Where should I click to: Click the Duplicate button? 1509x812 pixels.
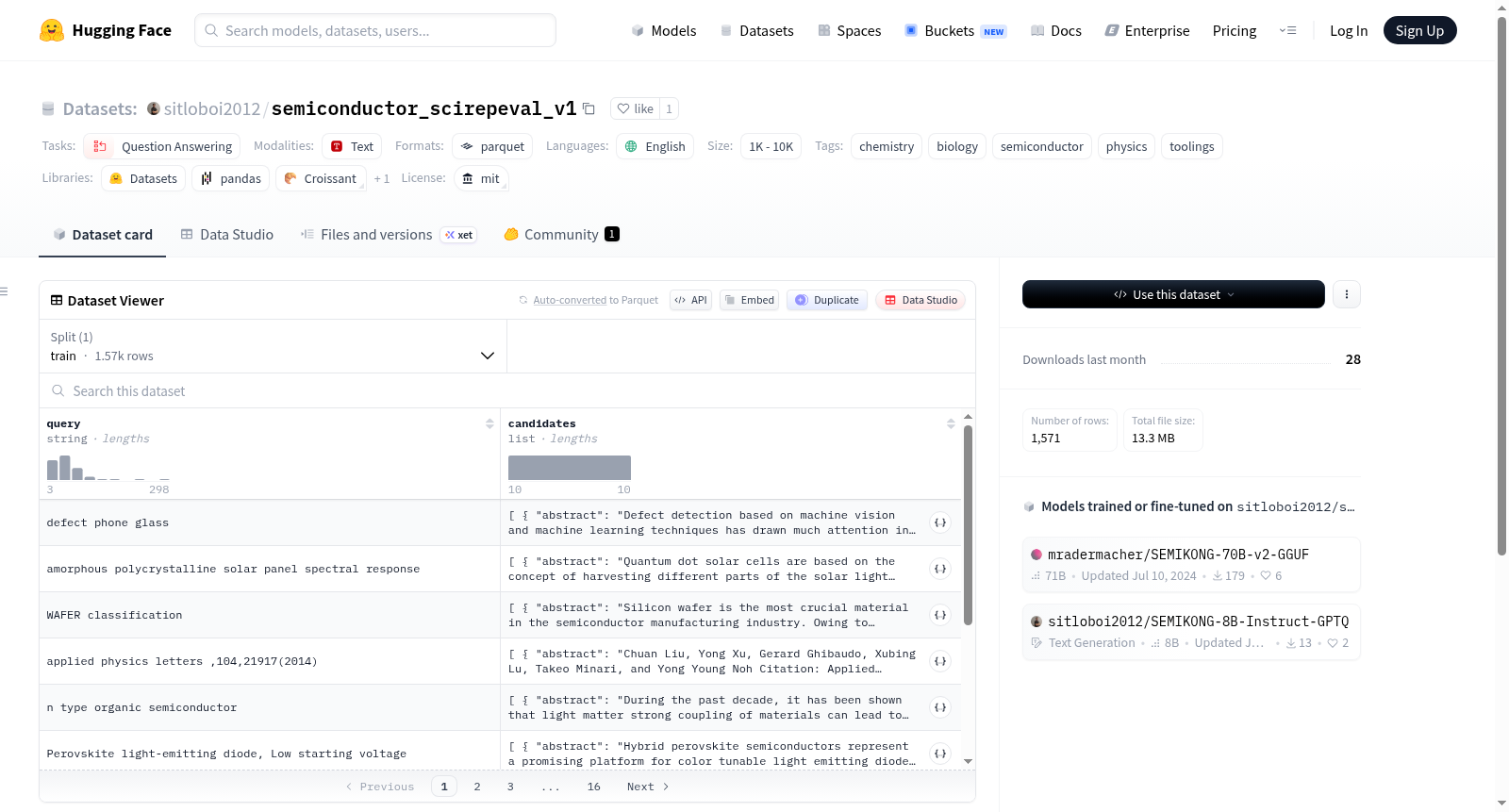coord(827,300)
